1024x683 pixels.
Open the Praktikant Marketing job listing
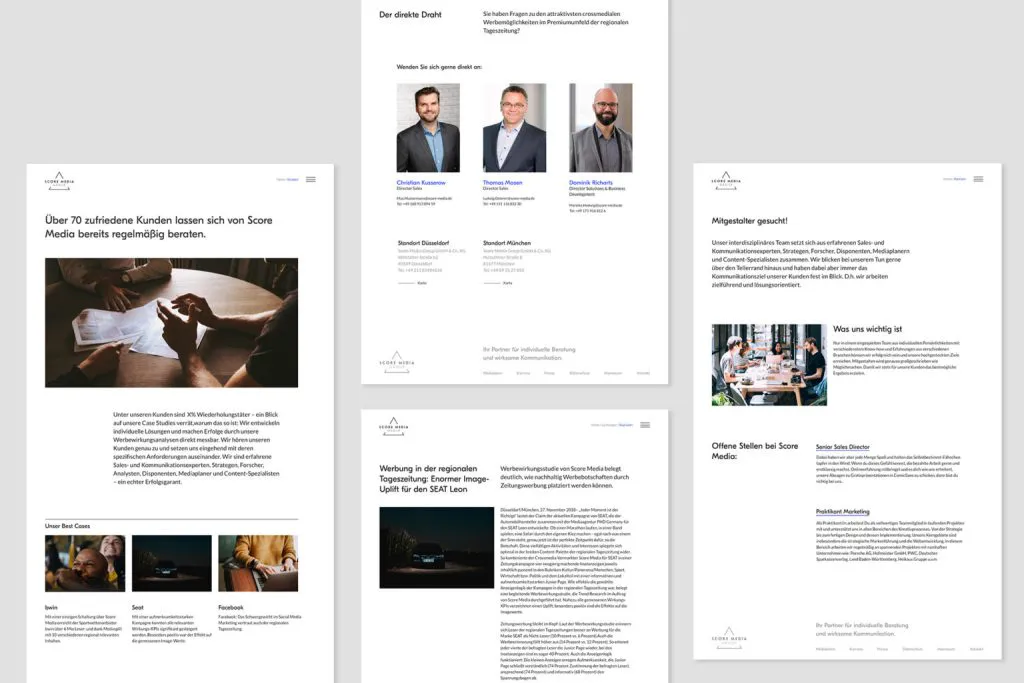[x=842, y=511]
